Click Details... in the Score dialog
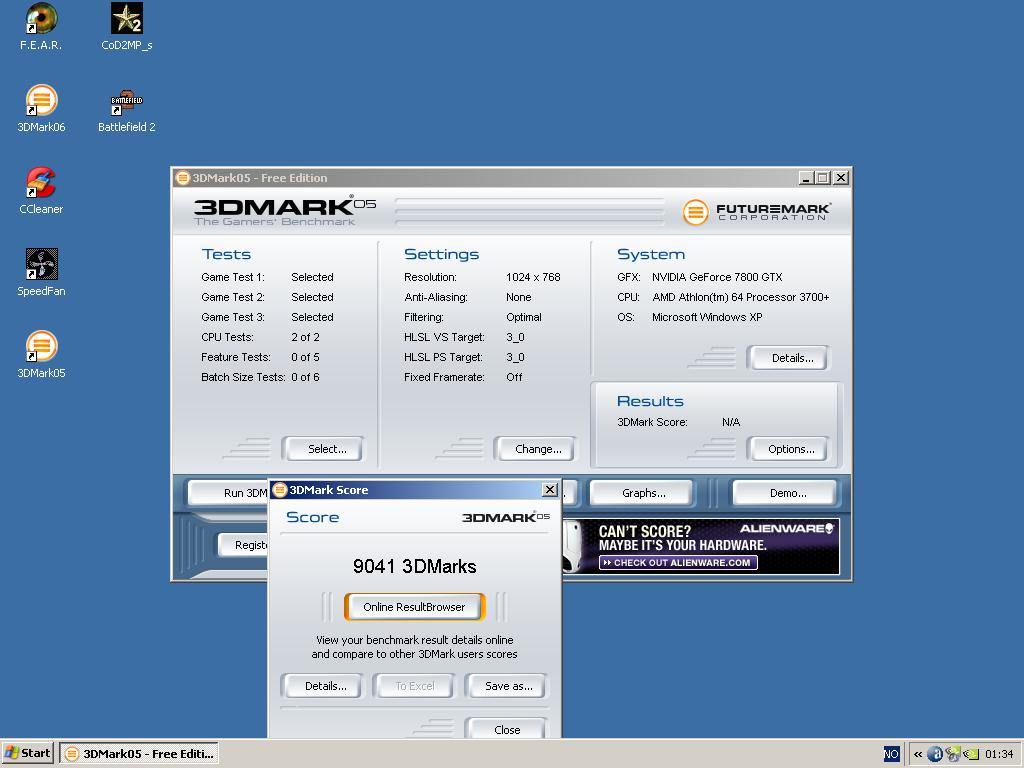 click(x=325, y=686)
